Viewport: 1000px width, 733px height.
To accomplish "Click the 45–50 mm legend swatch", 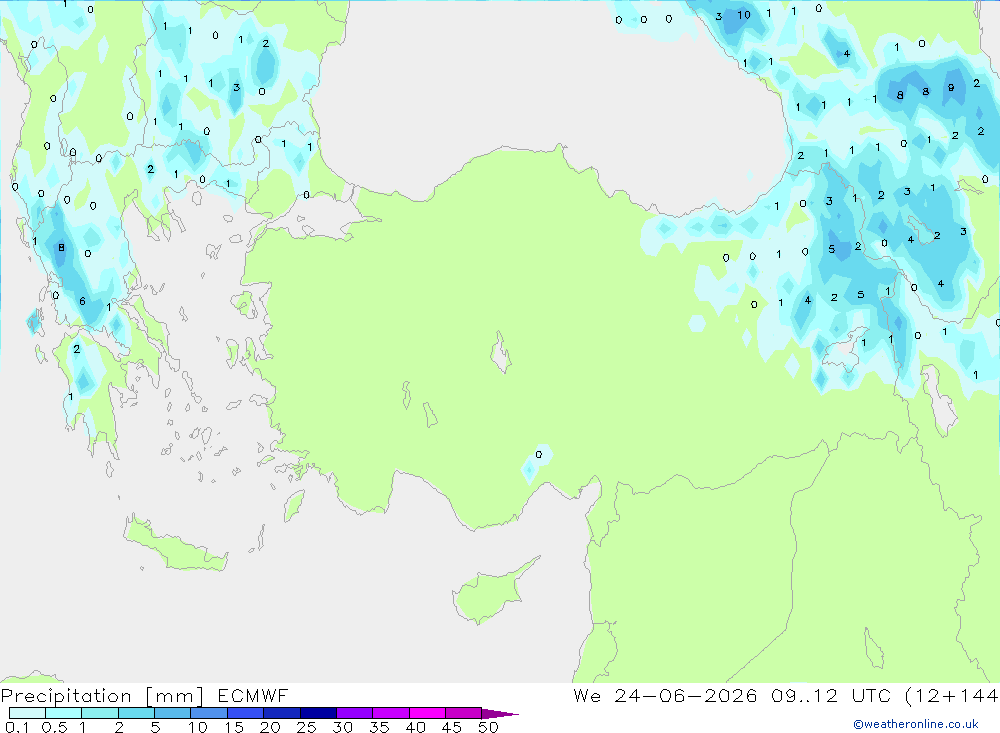I will [464, 713].
